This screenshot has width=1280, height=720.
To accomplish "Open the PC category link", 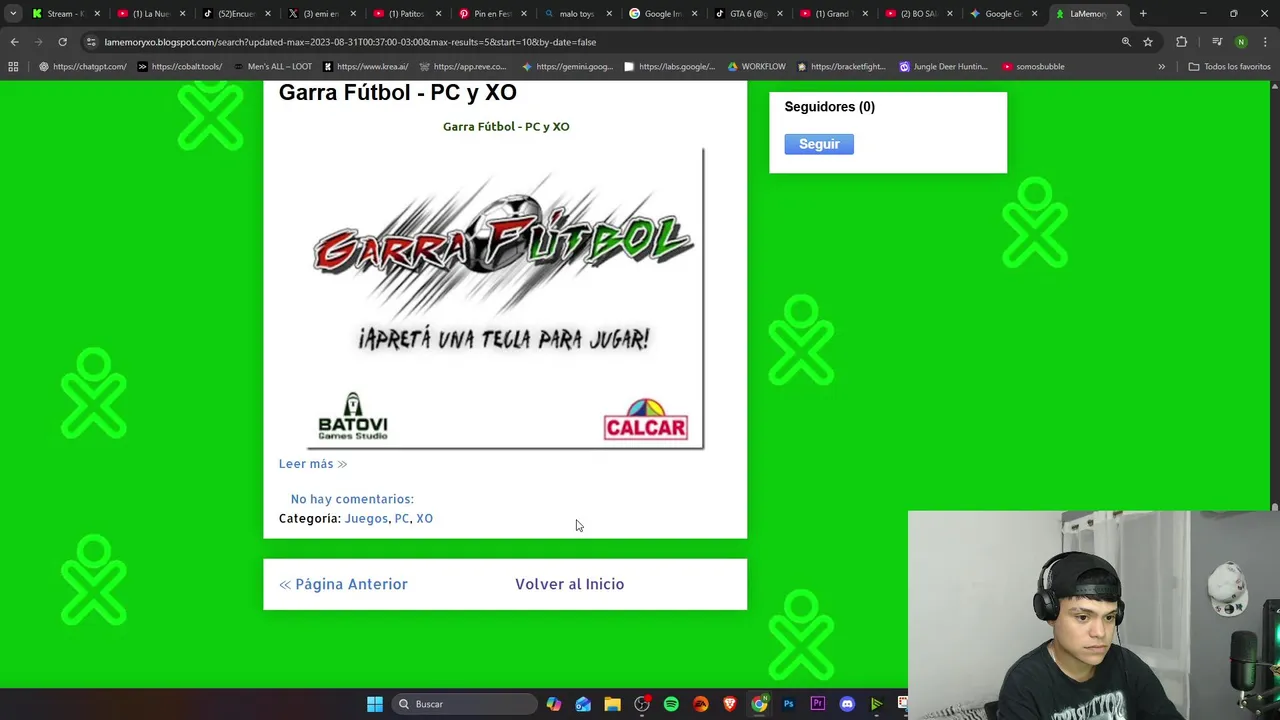I will (x=402, y=518).
